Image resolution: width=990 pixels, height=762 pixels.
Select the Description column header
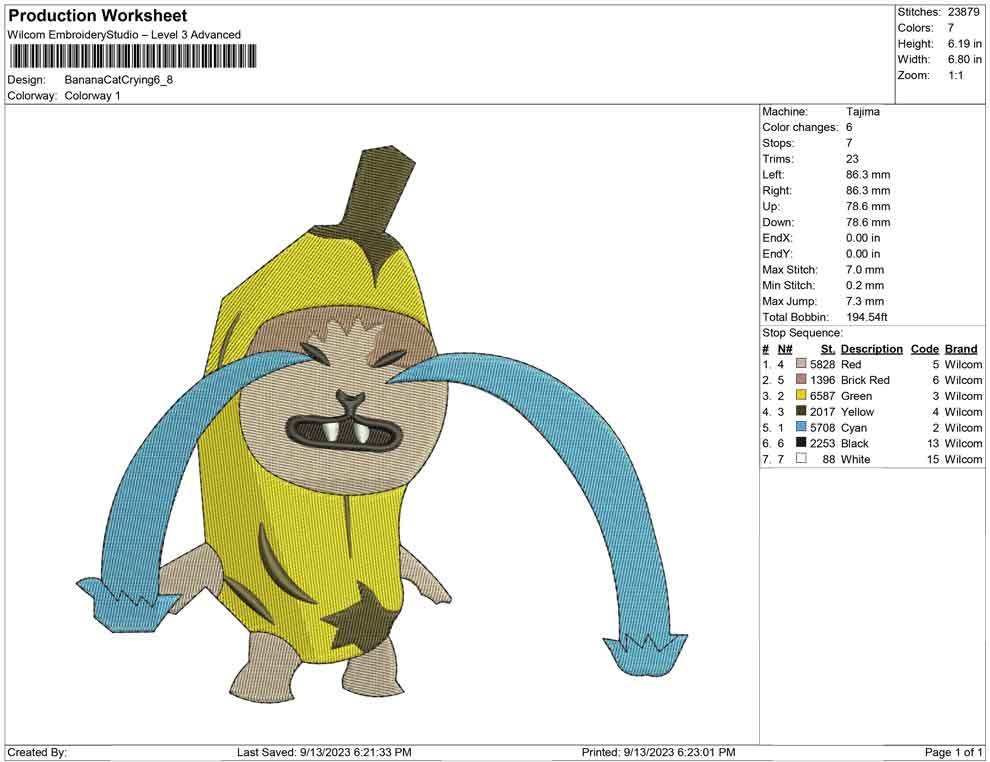coord(871,348)
